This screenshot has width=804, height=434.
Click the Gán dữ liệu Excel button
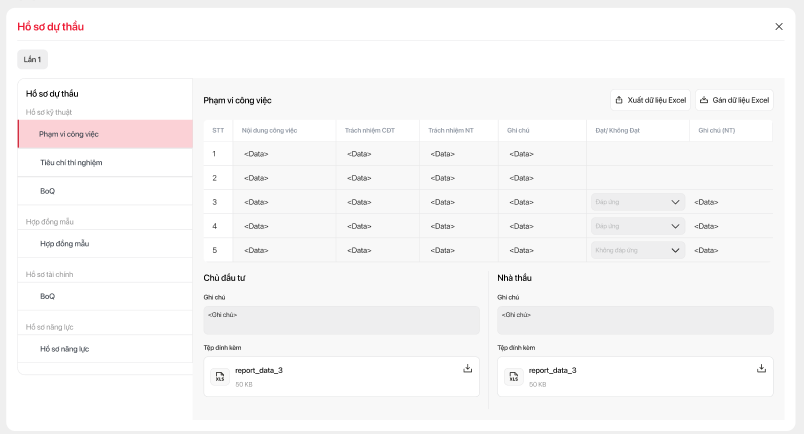point(734,100)
